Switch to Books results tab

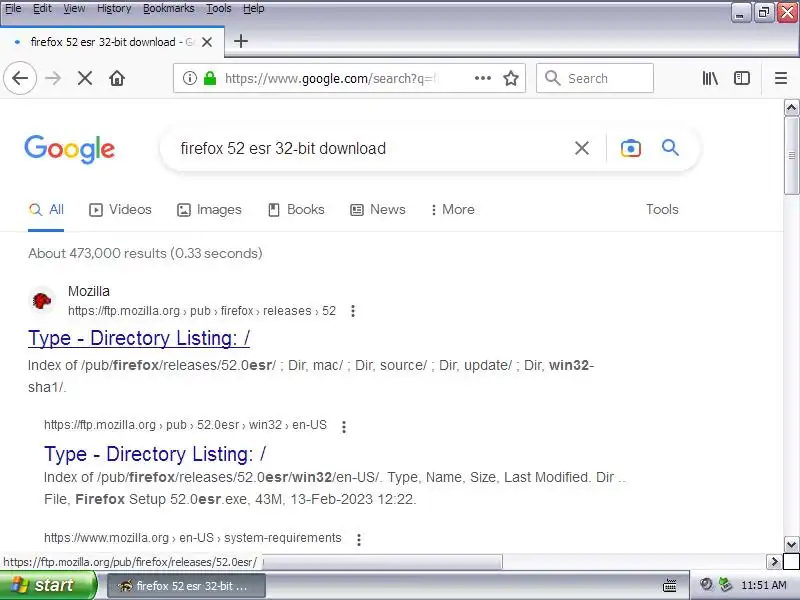[x=296, y=209]
